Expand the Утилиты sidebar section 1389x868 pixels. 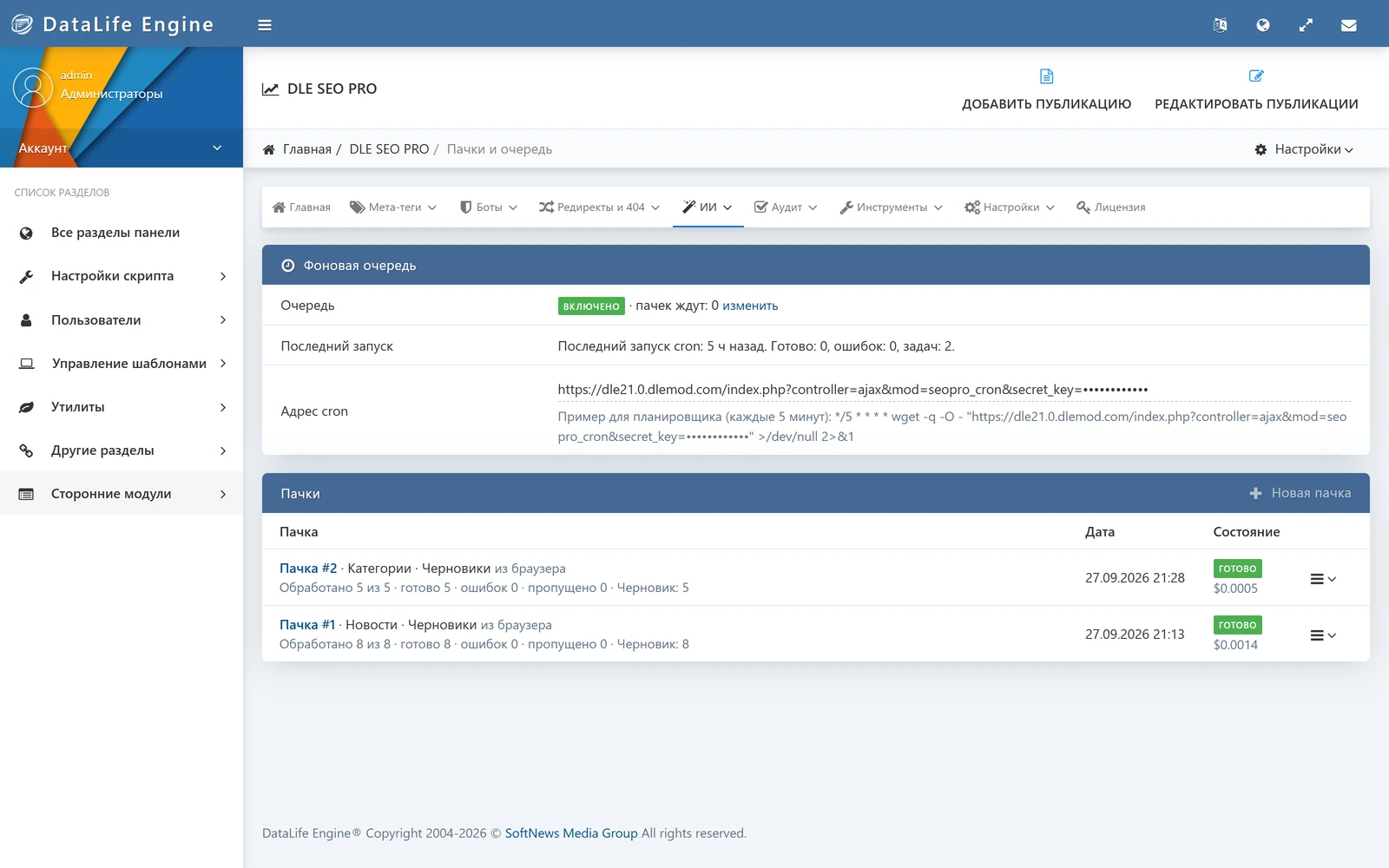(x=122, y=407)
